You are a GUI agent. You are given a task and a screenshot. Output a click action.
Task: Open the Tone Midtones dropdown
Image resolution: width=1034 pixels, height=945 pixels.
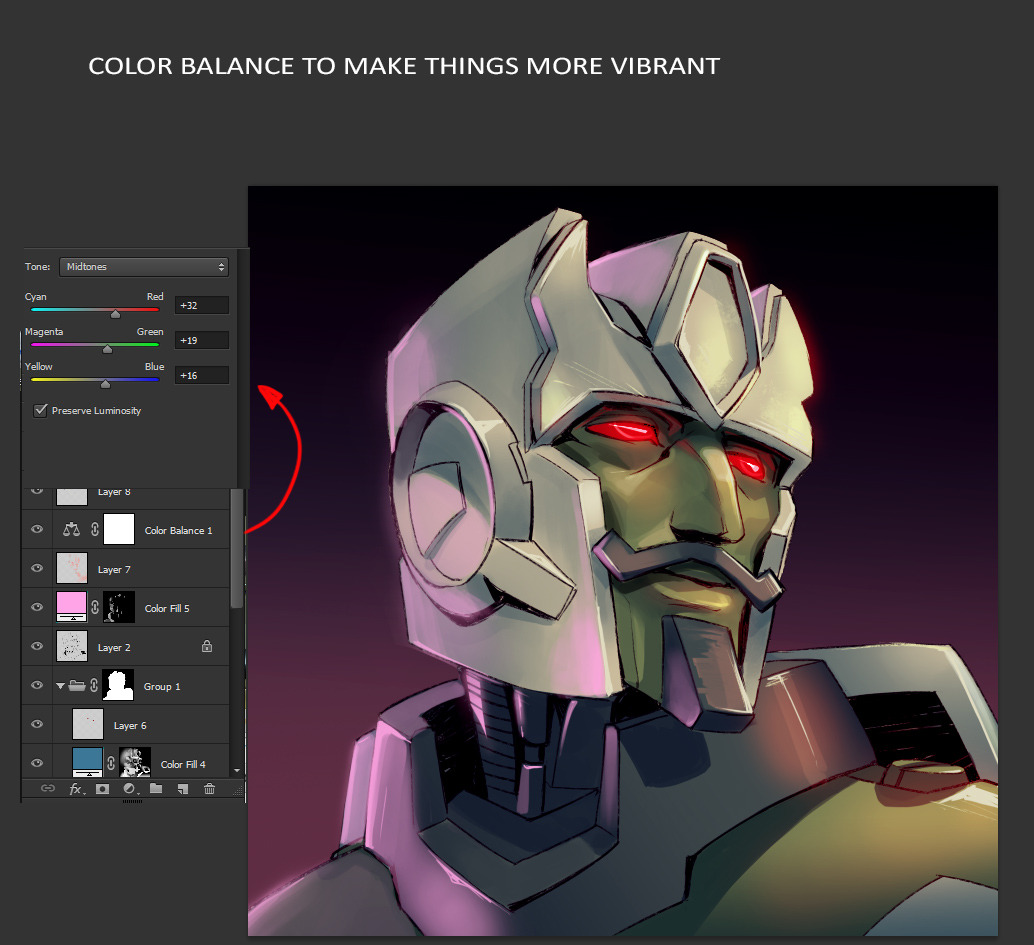click(x=144, y=266)
